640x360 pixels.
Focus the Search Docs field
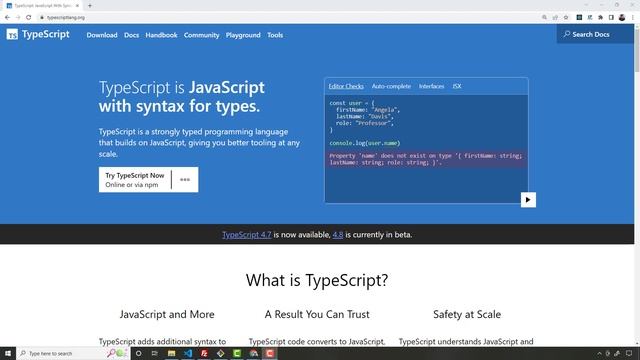[595, 34]
